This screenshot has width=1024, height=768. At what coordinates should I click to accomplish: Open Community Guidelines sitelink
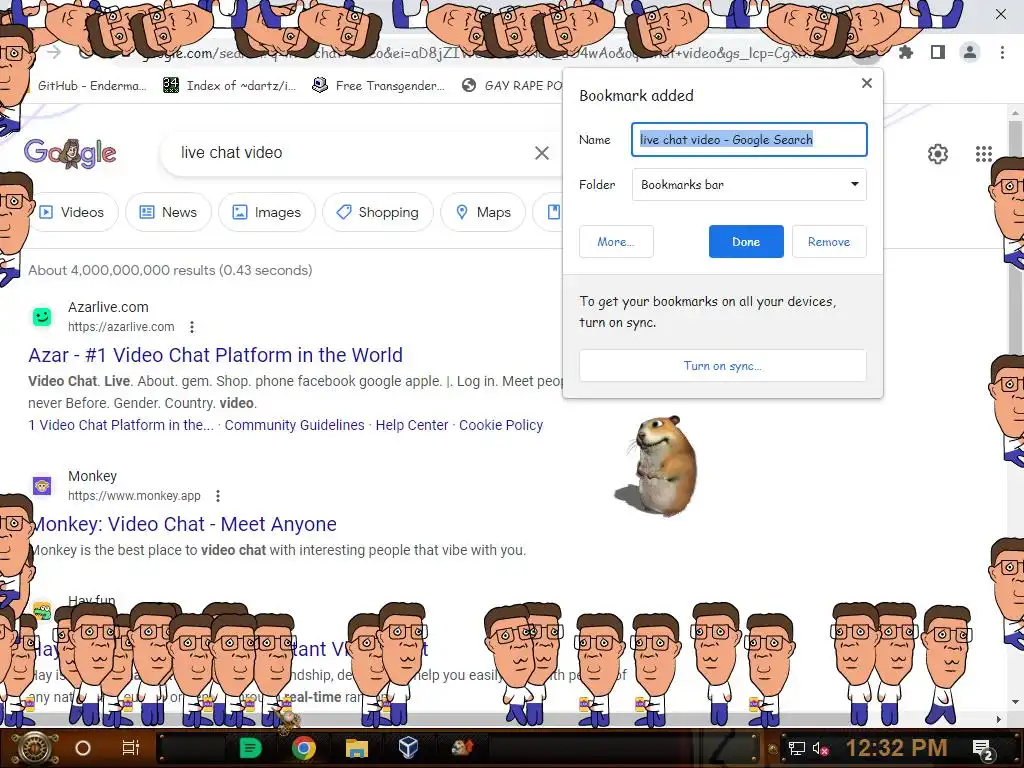pos(295,425)
